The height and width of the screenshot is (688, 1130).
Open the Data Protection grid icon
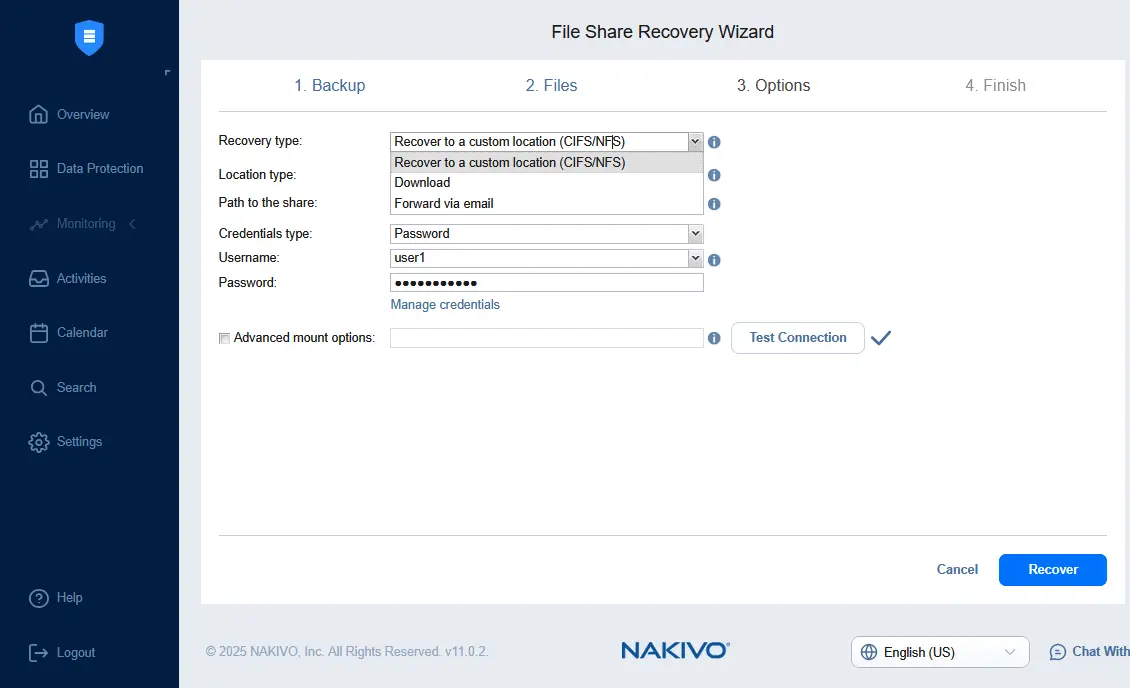(38, 169)
